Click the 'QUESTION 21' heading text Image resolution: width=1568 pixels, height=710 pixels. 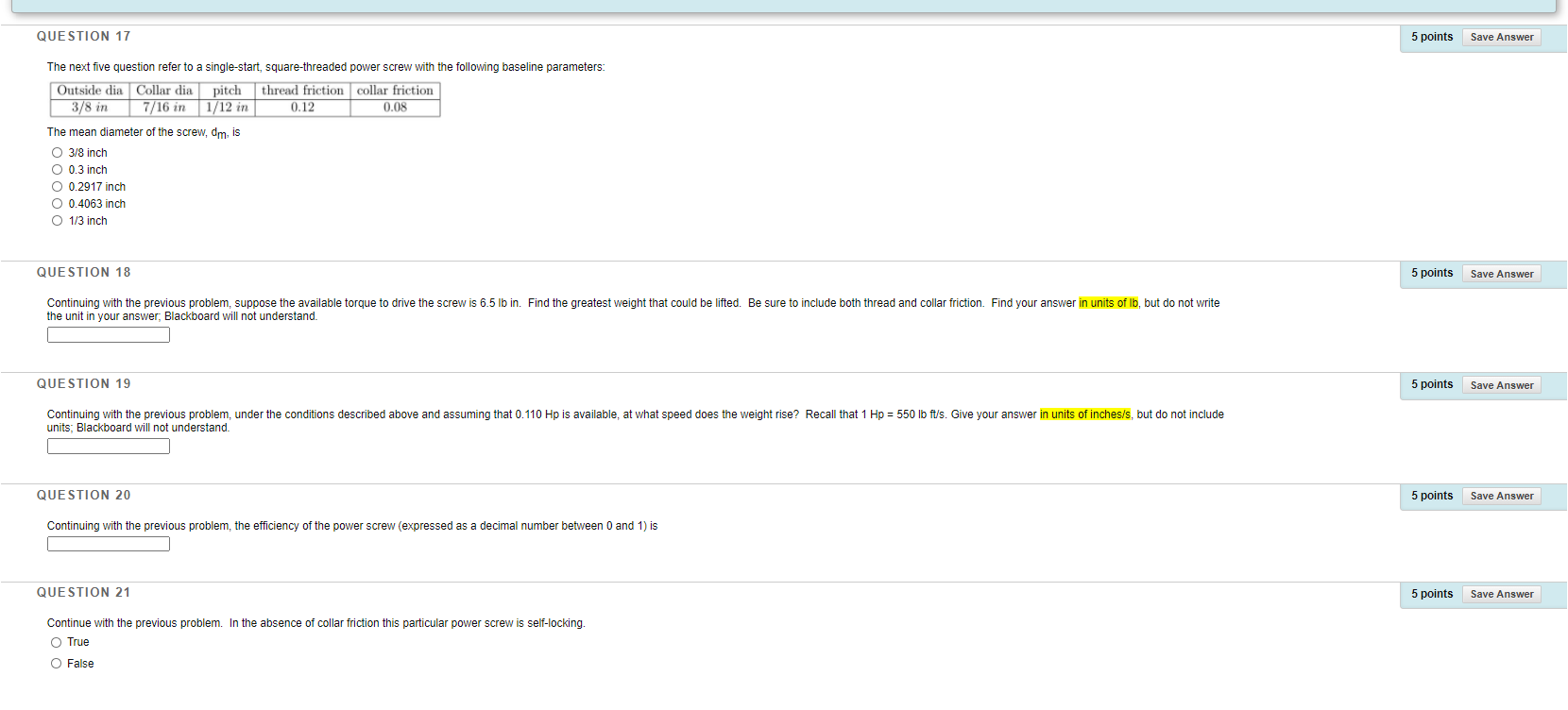84,592
